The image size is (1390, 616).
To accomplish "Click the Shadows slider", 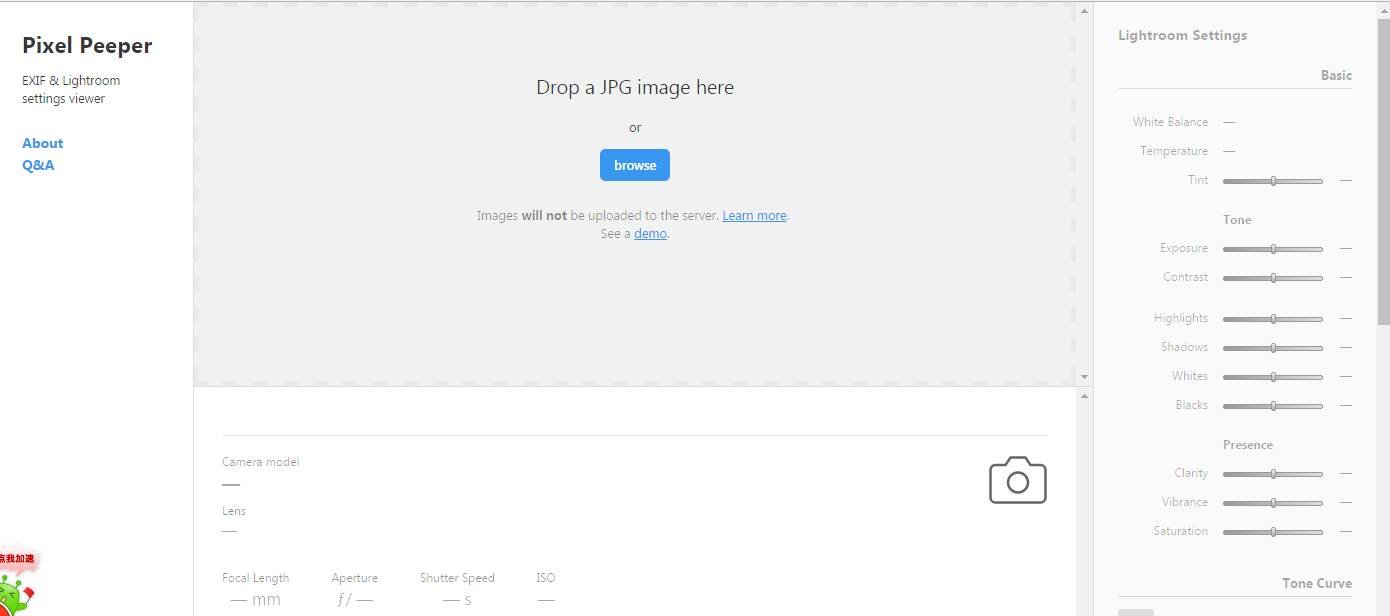I will pos(1273,348).
